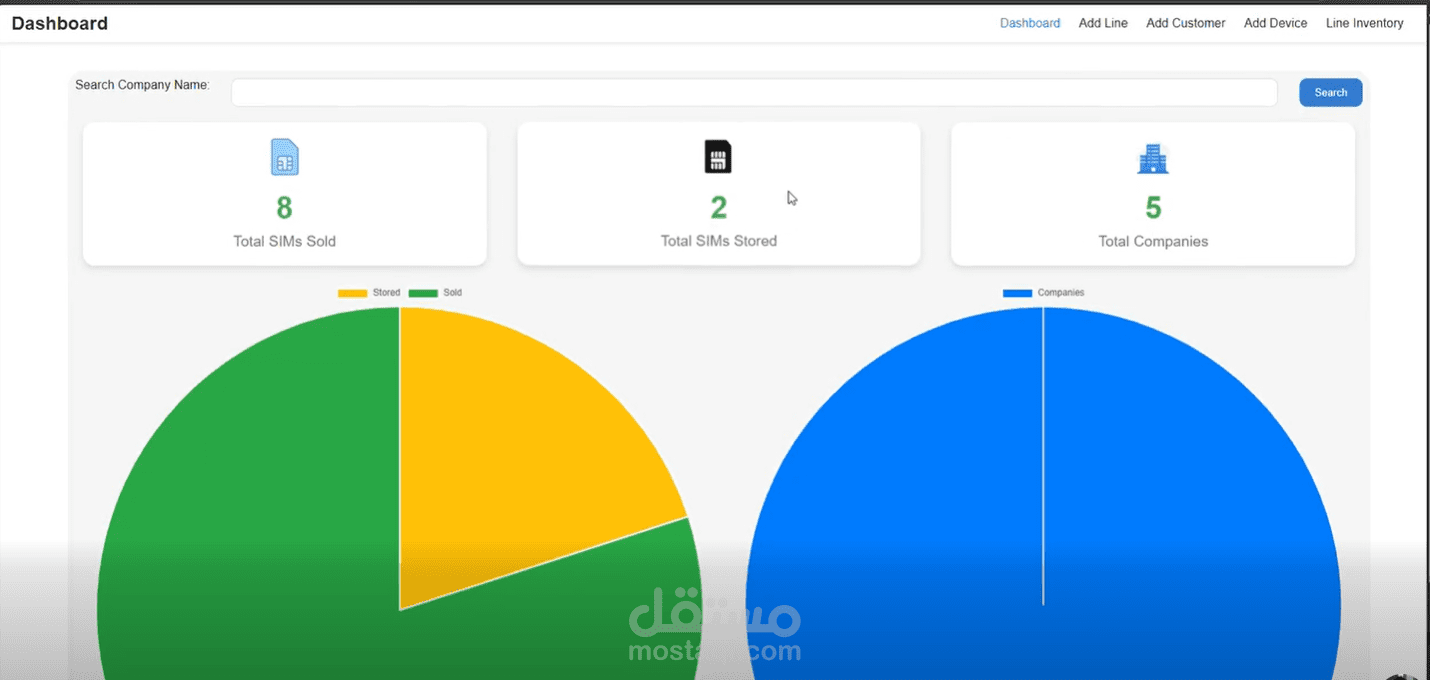1430x680 pixels.
Task: Click the number 2 stored count
Action: [x=719, y=208]
